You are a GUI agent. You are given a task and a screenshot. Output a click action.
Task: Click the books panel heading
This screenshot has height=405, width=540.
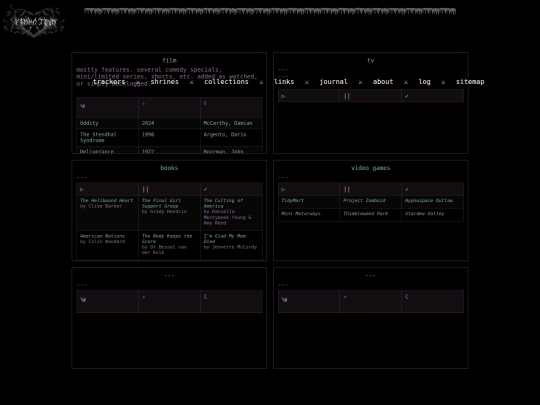point(169,168)
